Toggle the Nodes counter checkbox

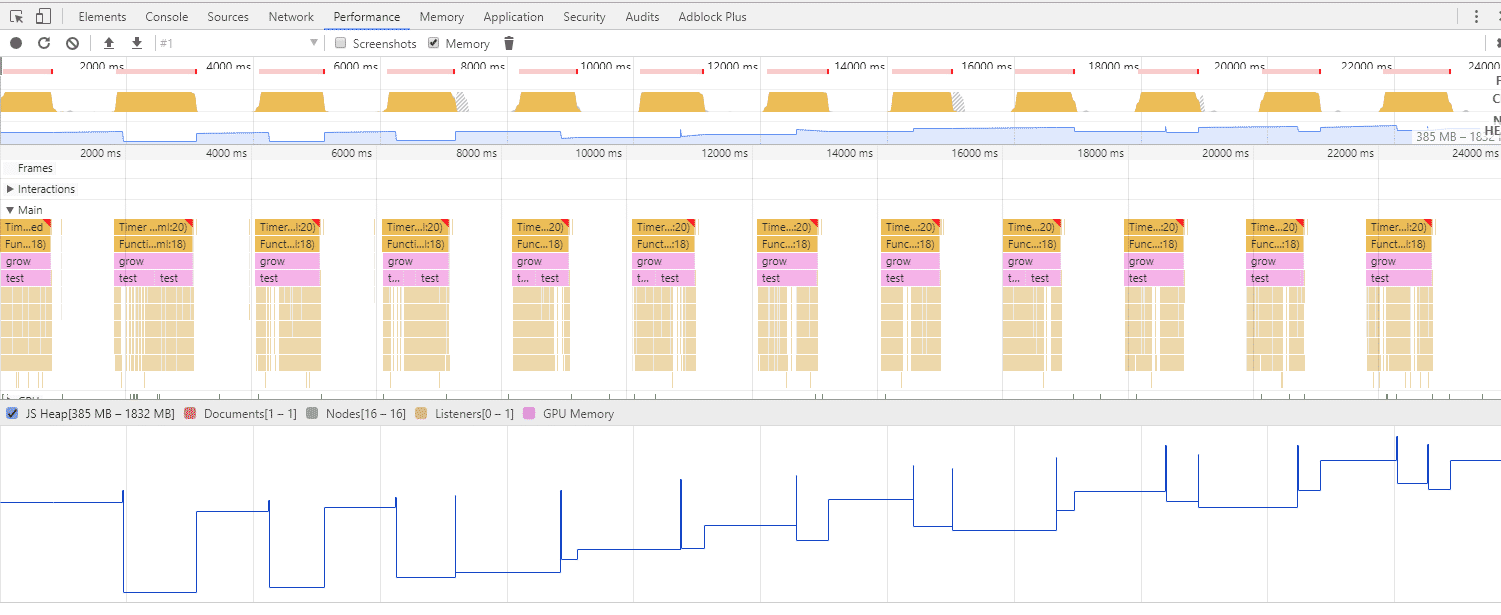(x=312, y=413)
